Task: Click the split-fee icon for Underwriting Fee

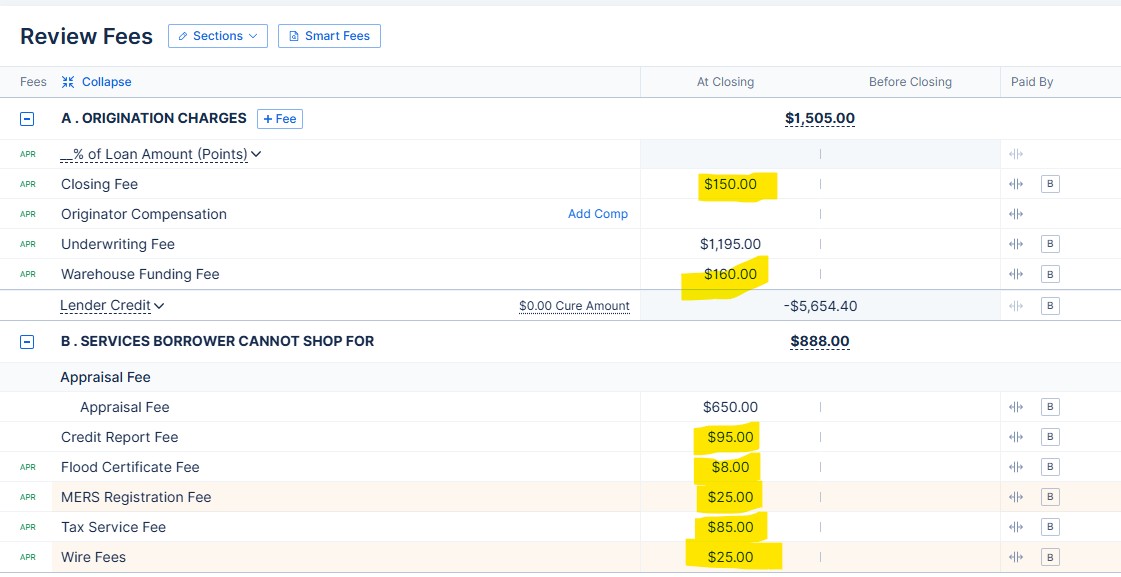Action: tap(1017, 244)
